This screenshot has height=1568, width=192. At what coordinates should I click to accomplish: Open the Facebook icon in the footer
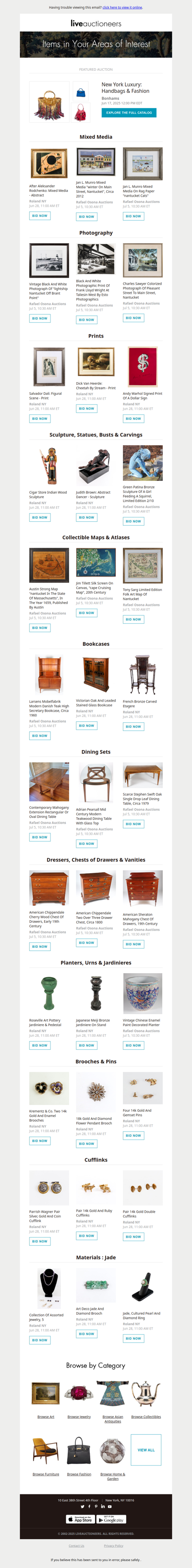[89, 1506]
